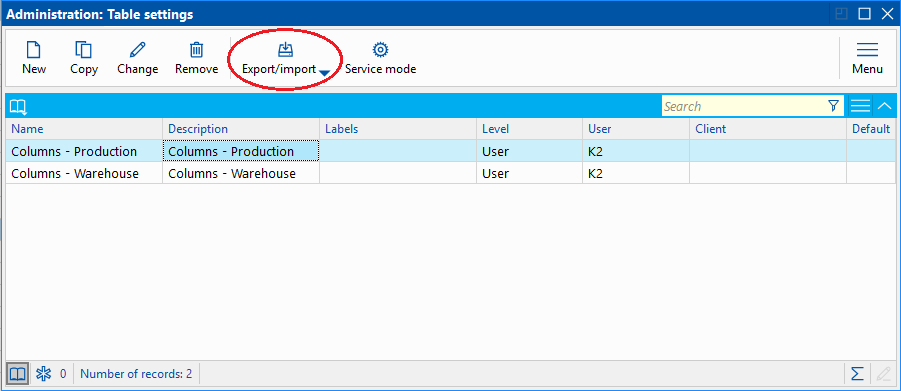Collapse the grid panel with the up chevron

[x=884, y=106]
